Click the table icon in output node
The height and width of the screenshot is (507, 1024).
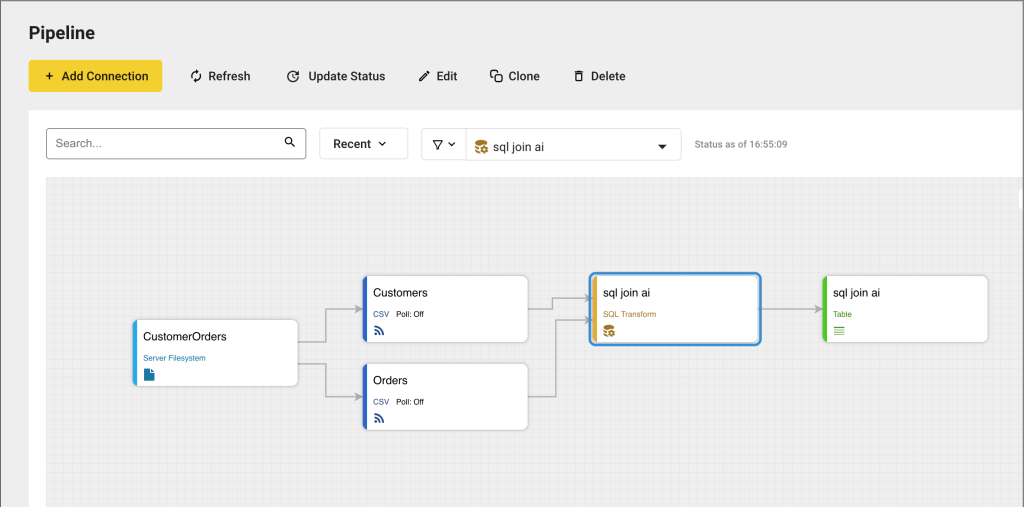pyautogui.click(x=839, y=331)
